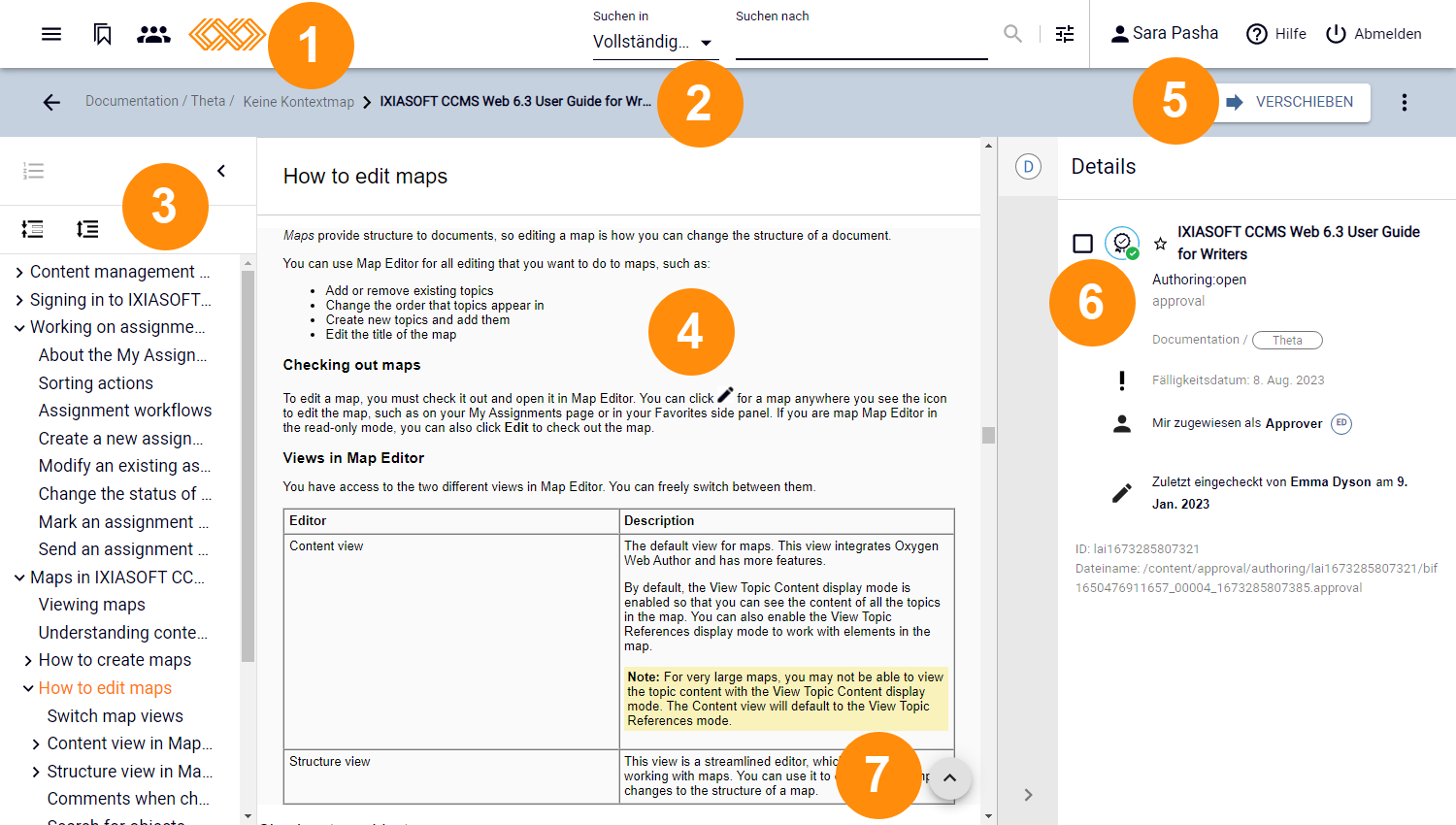Click the Documentation / Theta breadcrumb

[159, 101]
